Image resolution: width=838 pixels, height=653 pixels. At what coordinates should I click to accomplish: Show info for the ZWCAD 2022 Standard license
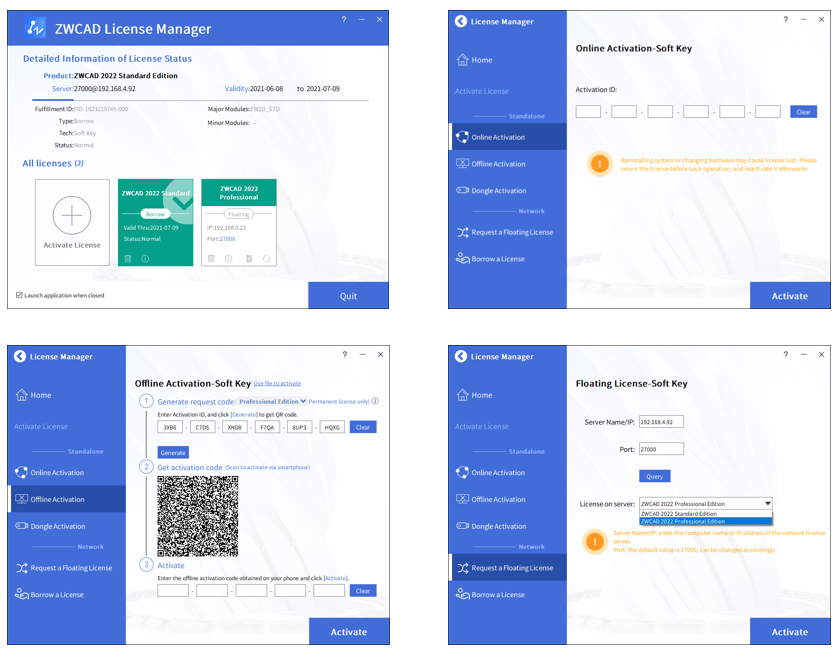click(x=145, y=259)
